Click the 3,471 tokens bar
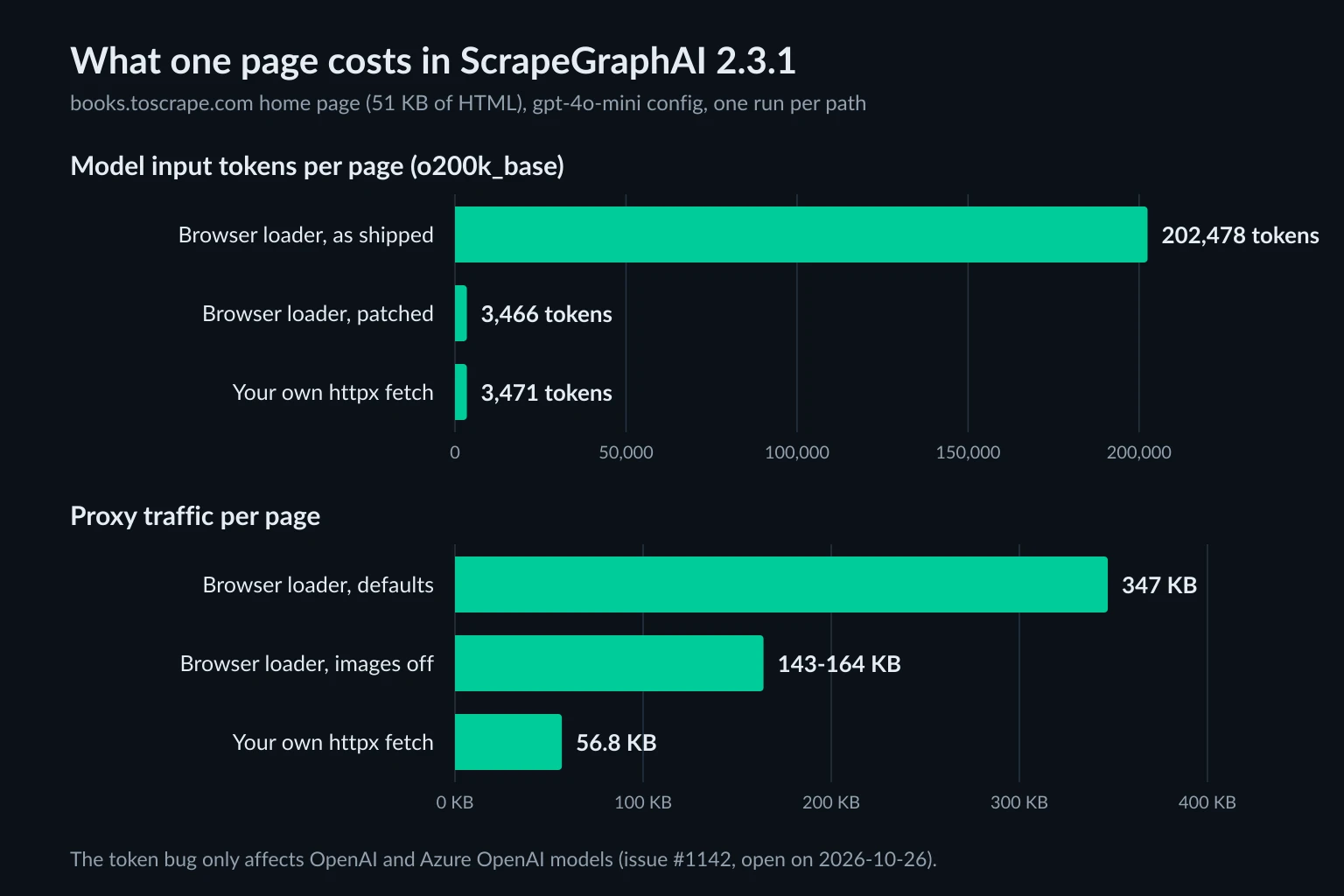 coord(461,392)
